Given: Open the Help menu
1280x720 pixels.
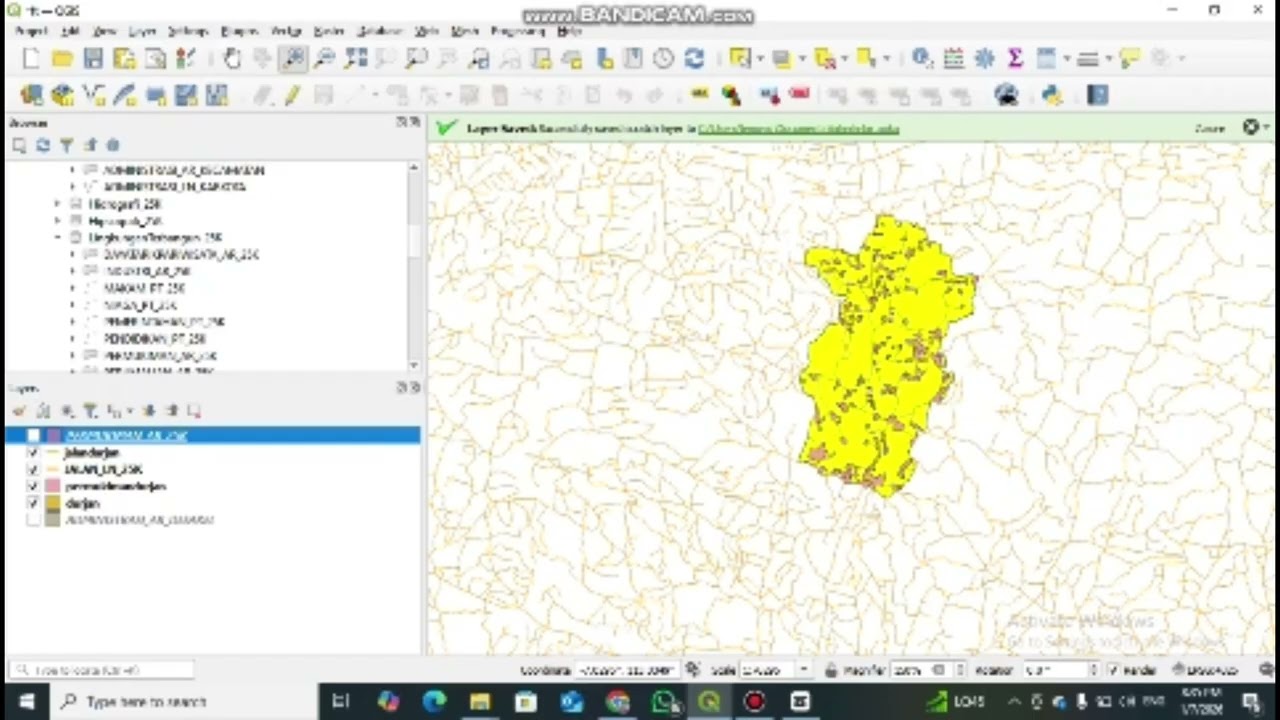Looking at the screenshot, I should click(x=569, y=31).
